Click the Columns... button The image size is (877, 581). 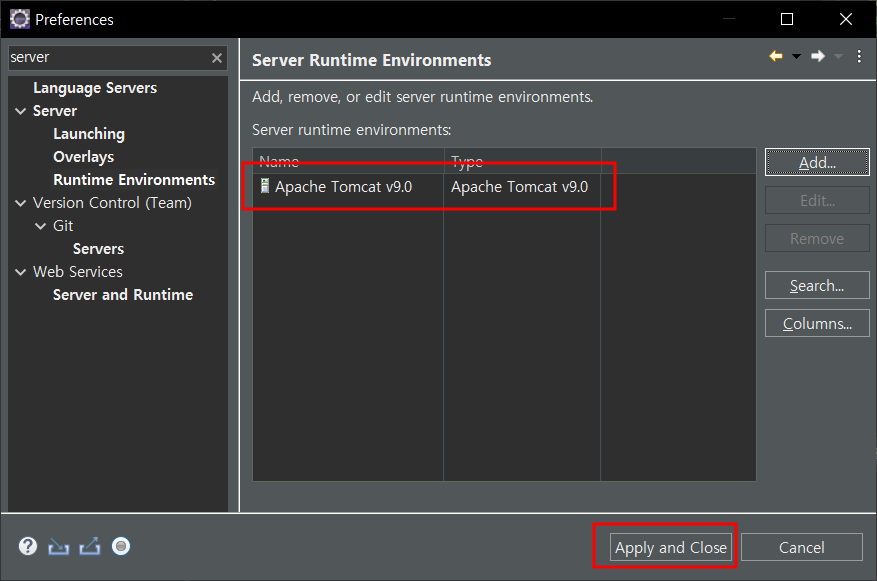click(x=817, y=323)
